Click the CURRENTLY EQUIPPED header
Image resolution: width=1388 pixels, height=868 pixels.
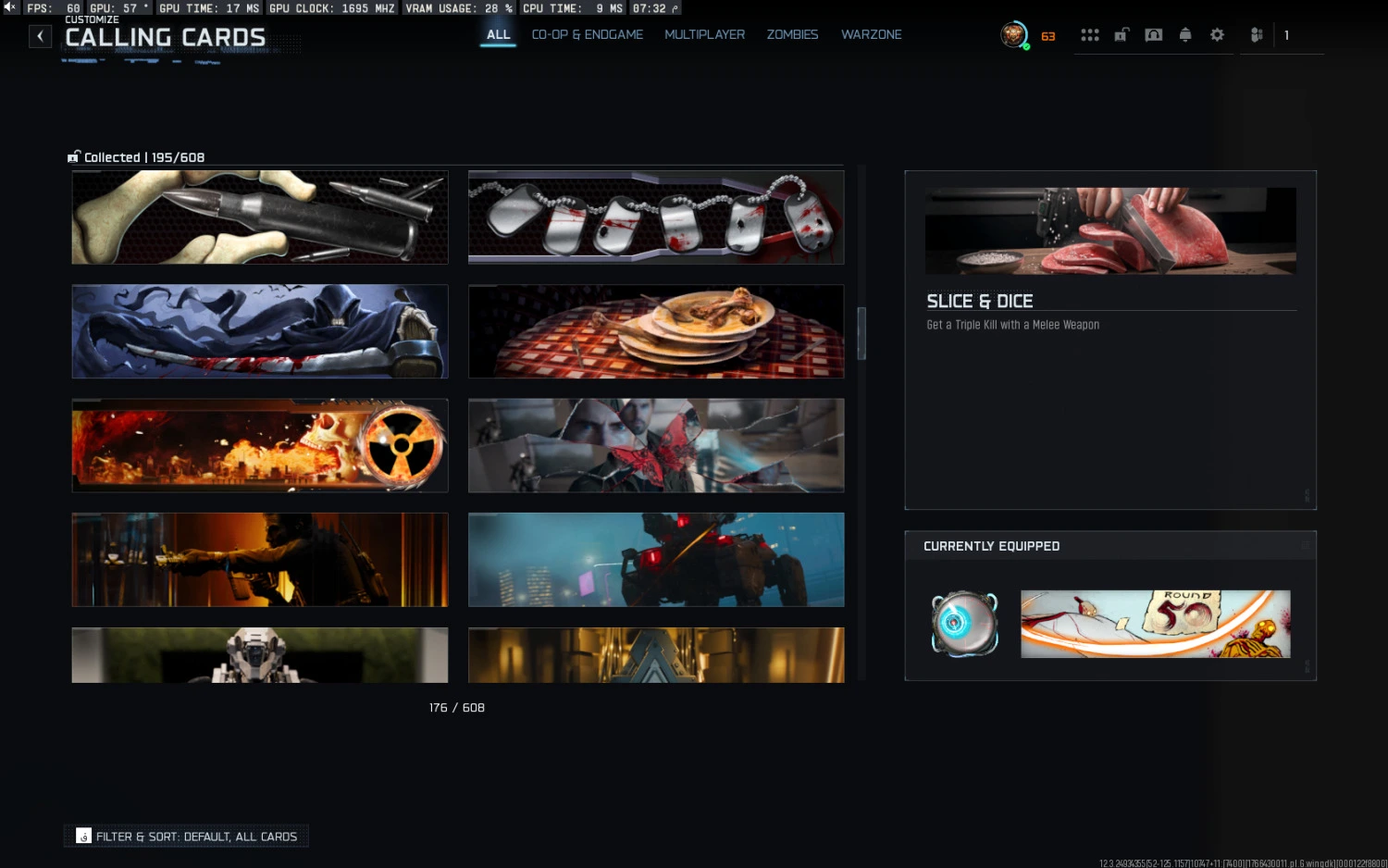(992, 546)
